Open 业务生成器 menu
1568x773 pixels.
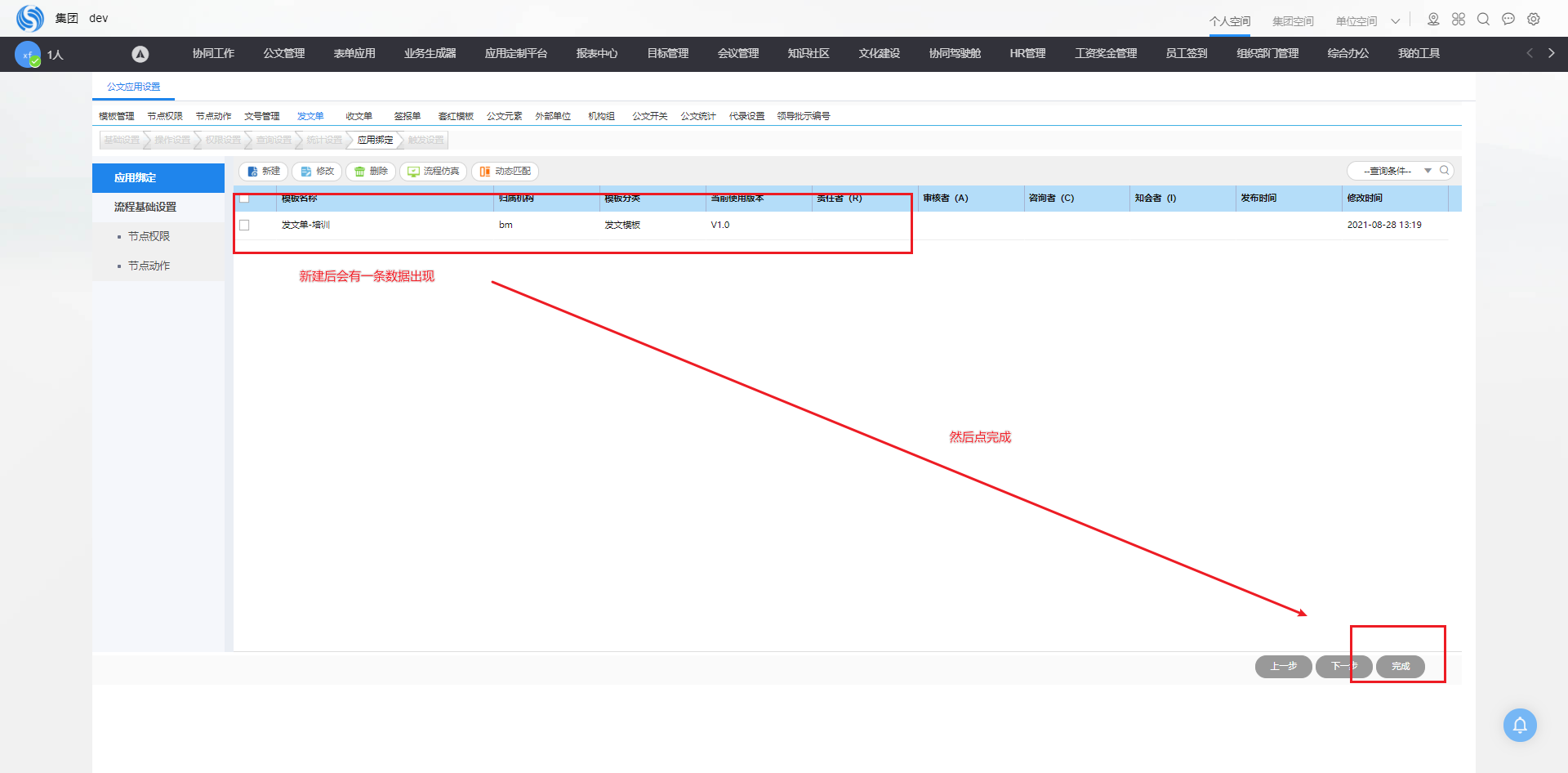coord(430,54)
